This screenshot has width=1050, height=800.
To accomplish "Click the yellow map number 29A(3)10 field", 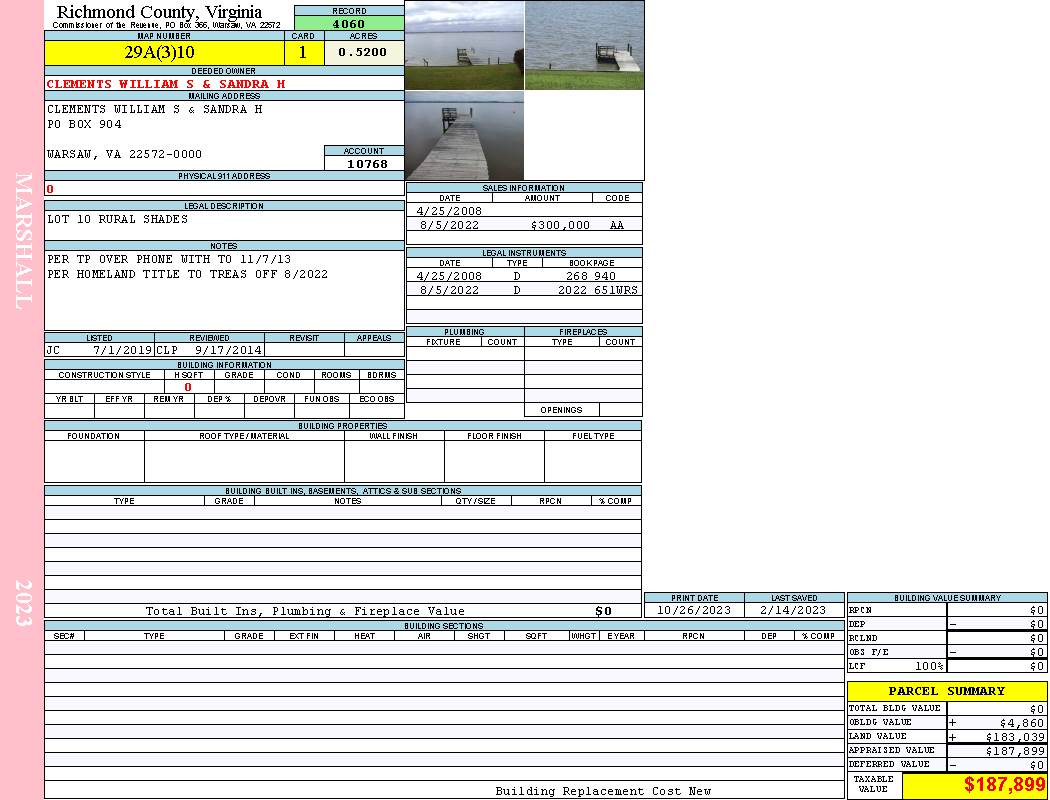I will pyautogui.click(x=160, y=52).
